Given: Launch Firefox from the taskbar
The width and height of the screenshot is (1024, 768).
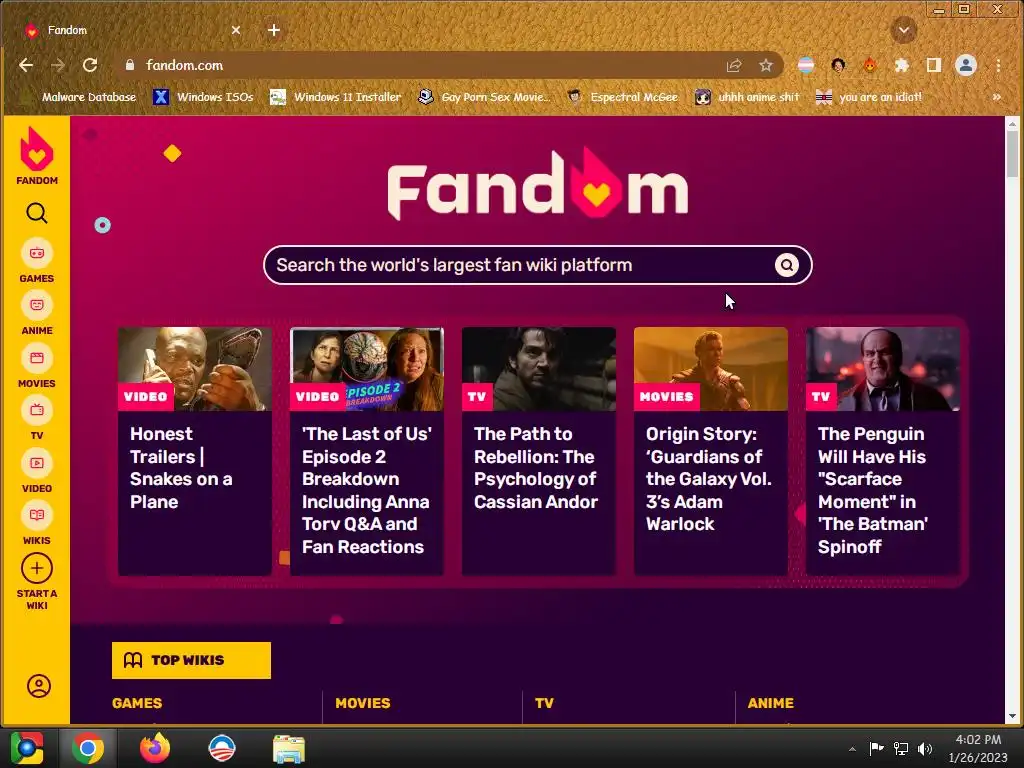Looking at the screenshot, I should coord(155,748).
